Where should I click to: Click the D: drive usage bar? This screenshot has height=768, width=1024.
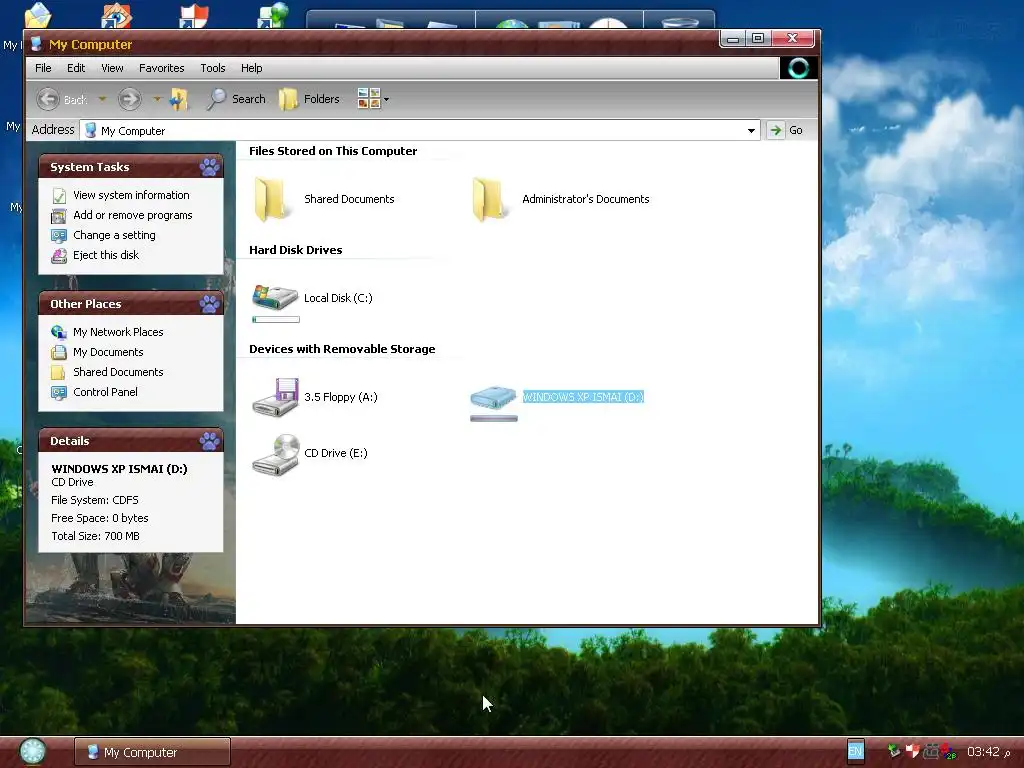(x=494, y=419)
